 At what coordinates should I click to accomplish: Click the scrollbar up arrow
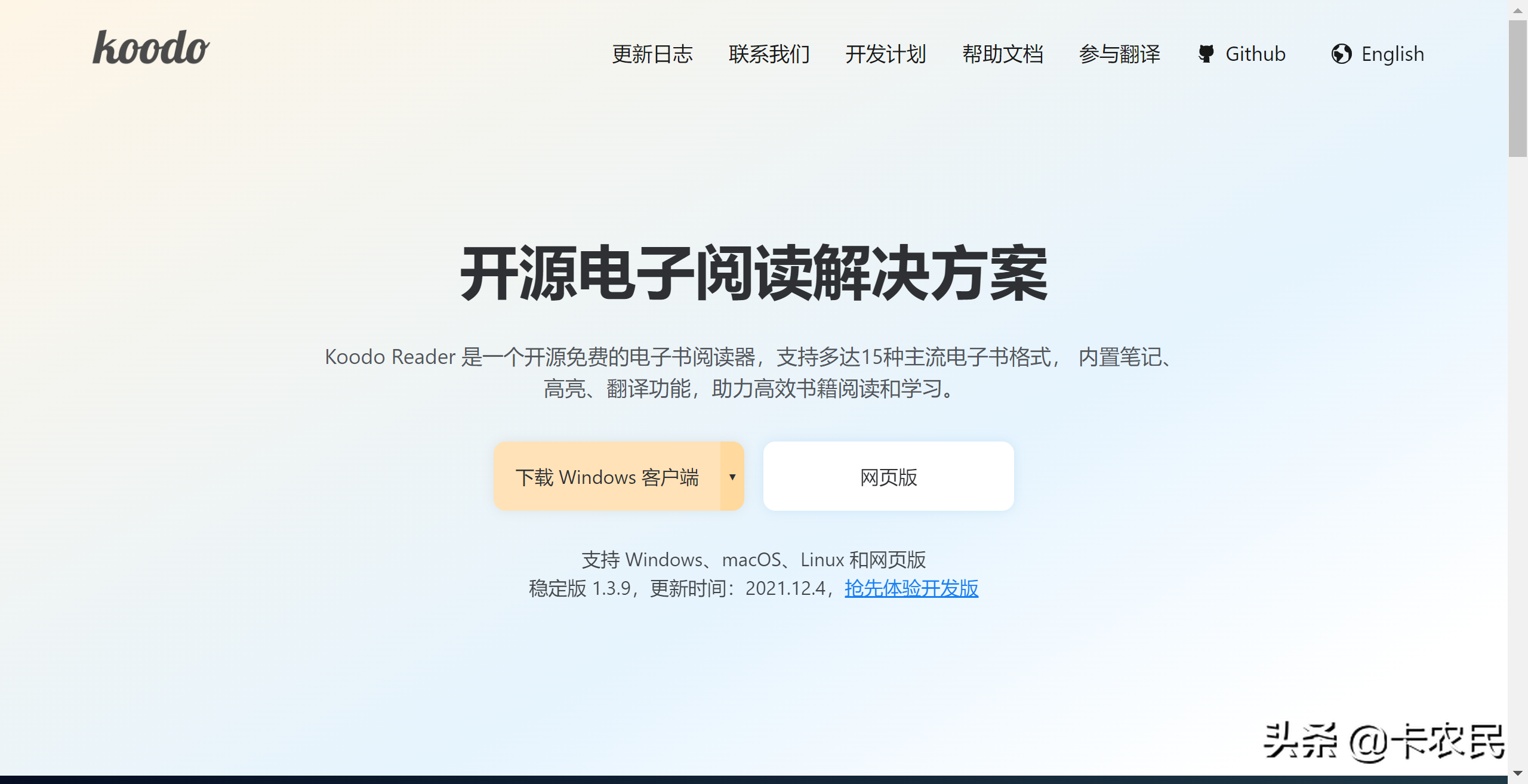coord(1517,10)
